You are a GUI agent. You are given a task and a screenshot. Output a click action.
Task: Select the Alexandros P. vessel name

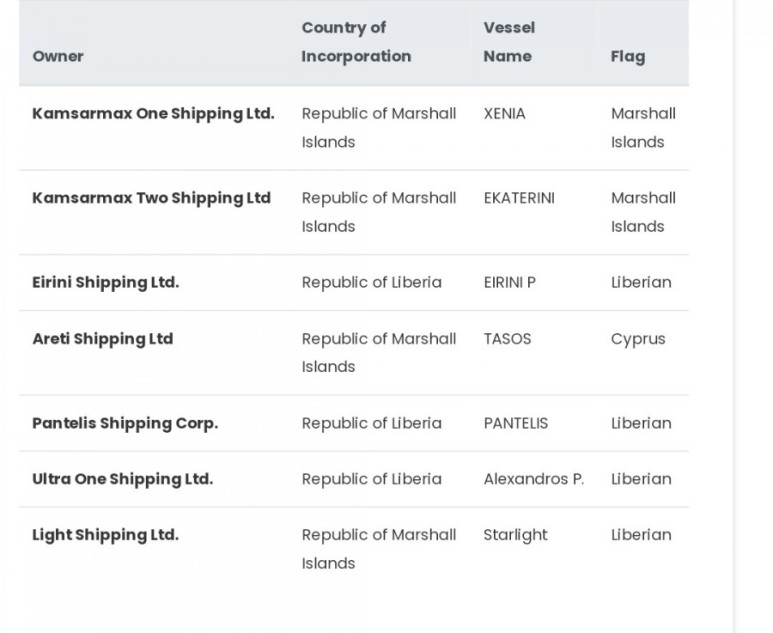533,479
